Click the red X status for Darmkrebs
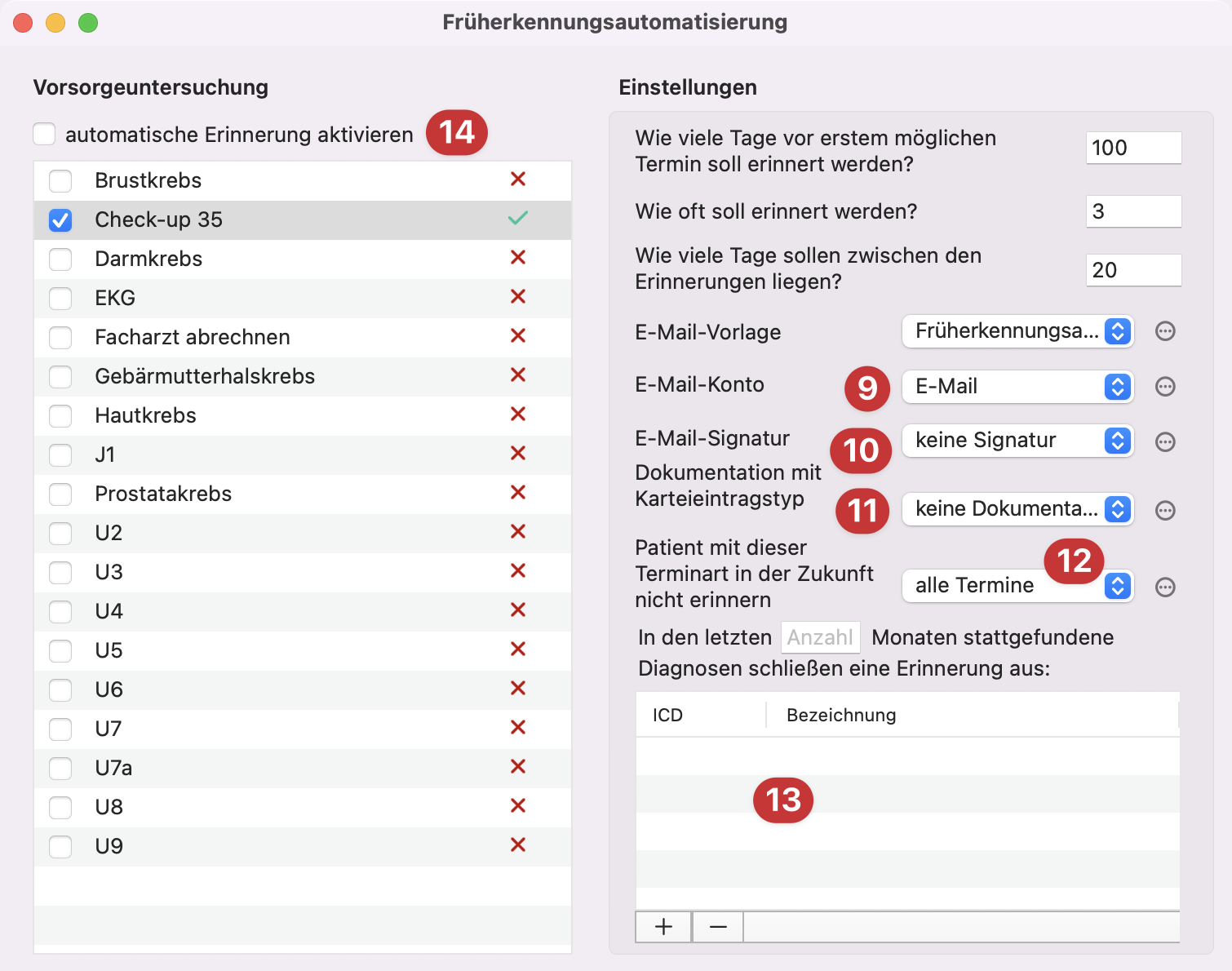 coord(517,257)
